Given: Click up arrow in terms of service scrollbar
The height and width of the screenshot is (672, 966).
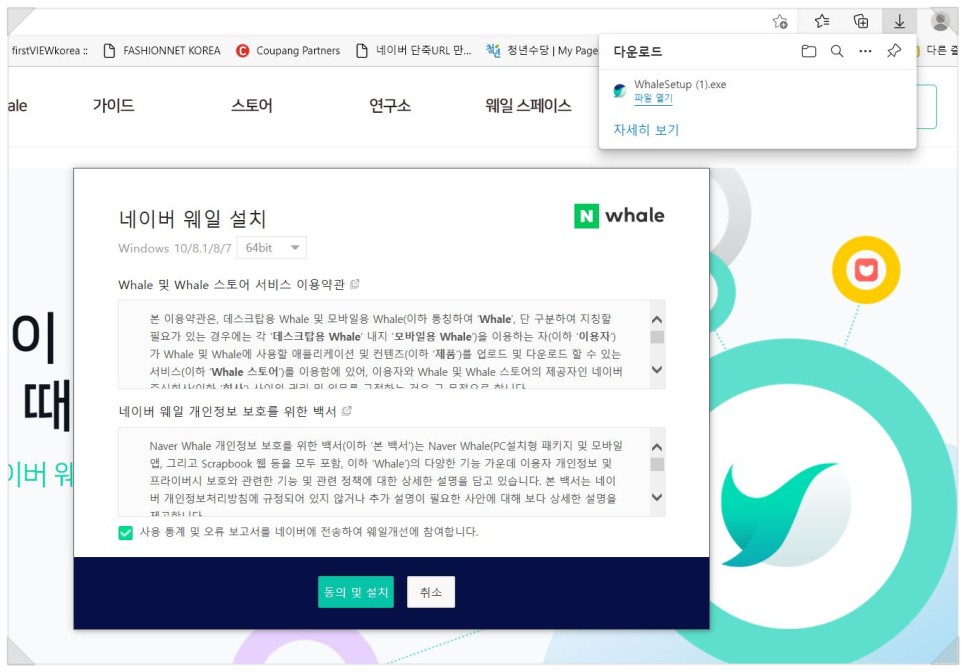Looking at the screenshot, I should pos(657,320).
